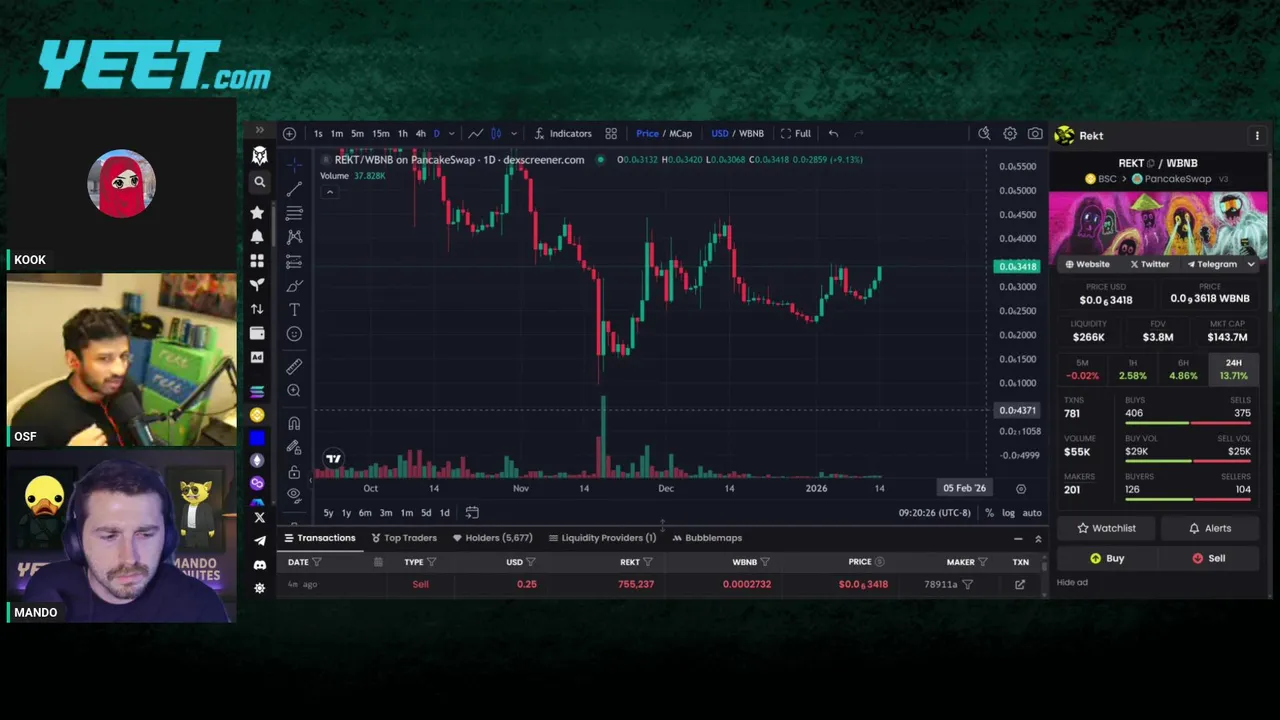Click the Ad icon in sidebar
This screenshot has width=1280, height=720.
[x=257, y=357]
